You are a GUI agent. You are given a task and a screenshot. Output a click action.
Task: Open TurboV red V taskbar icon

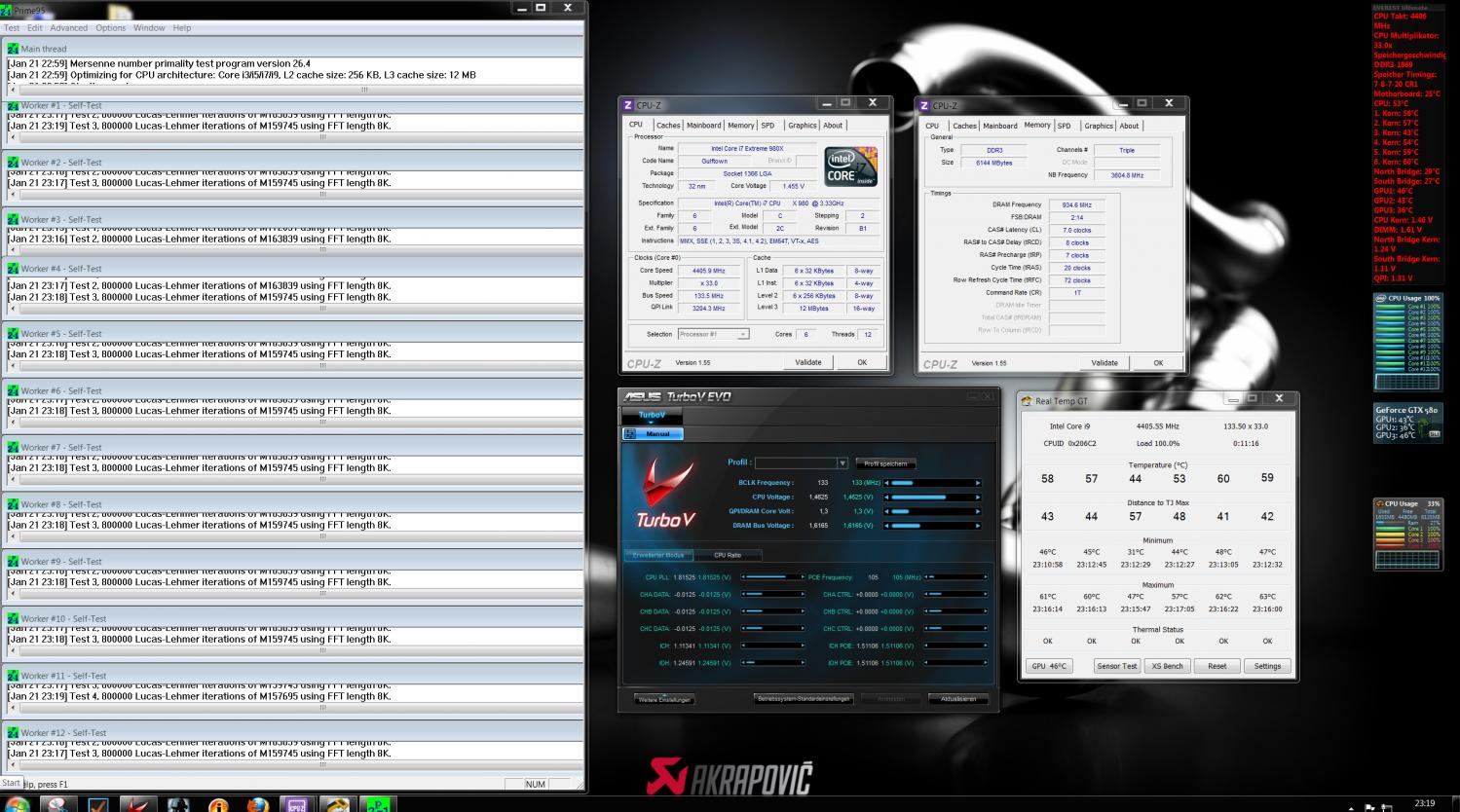click(x=138, y=805)
